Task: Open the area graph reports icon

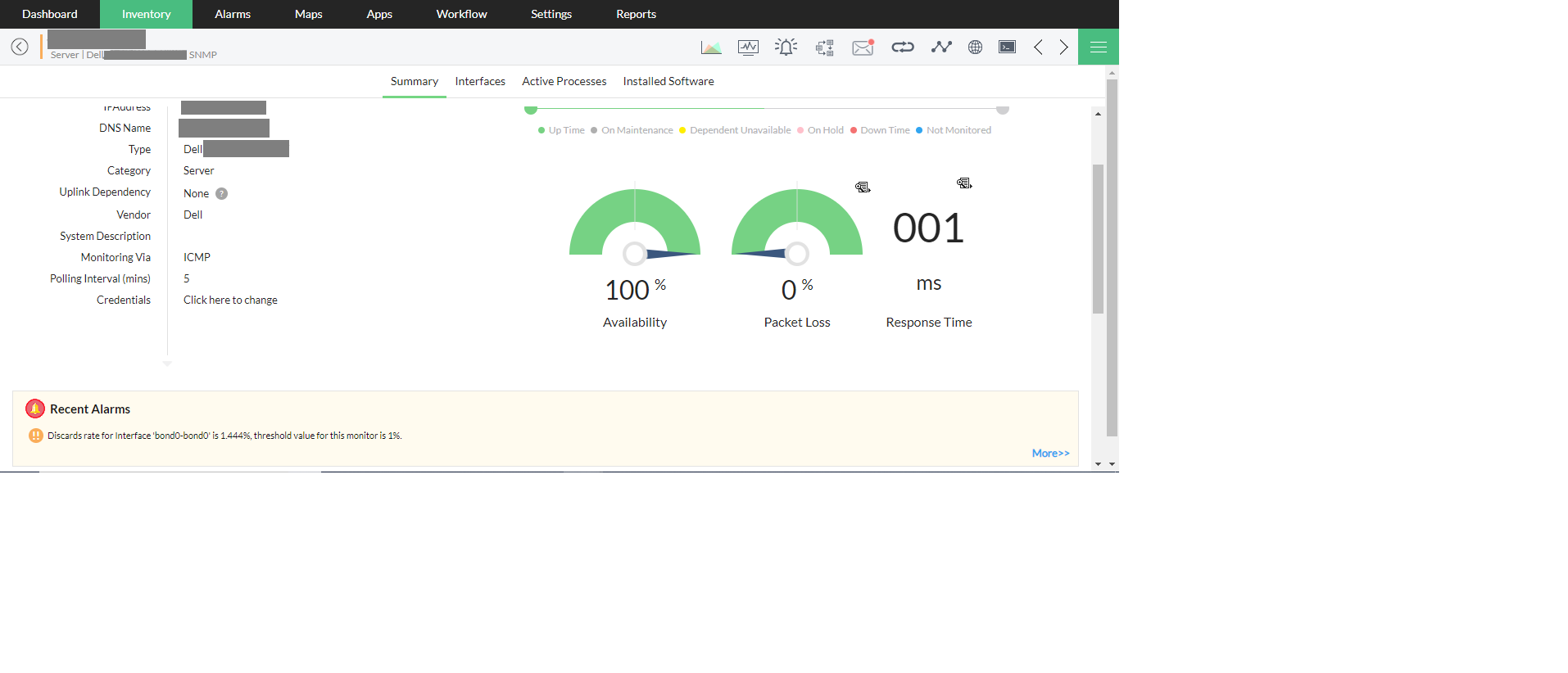Action: point(711,47)
